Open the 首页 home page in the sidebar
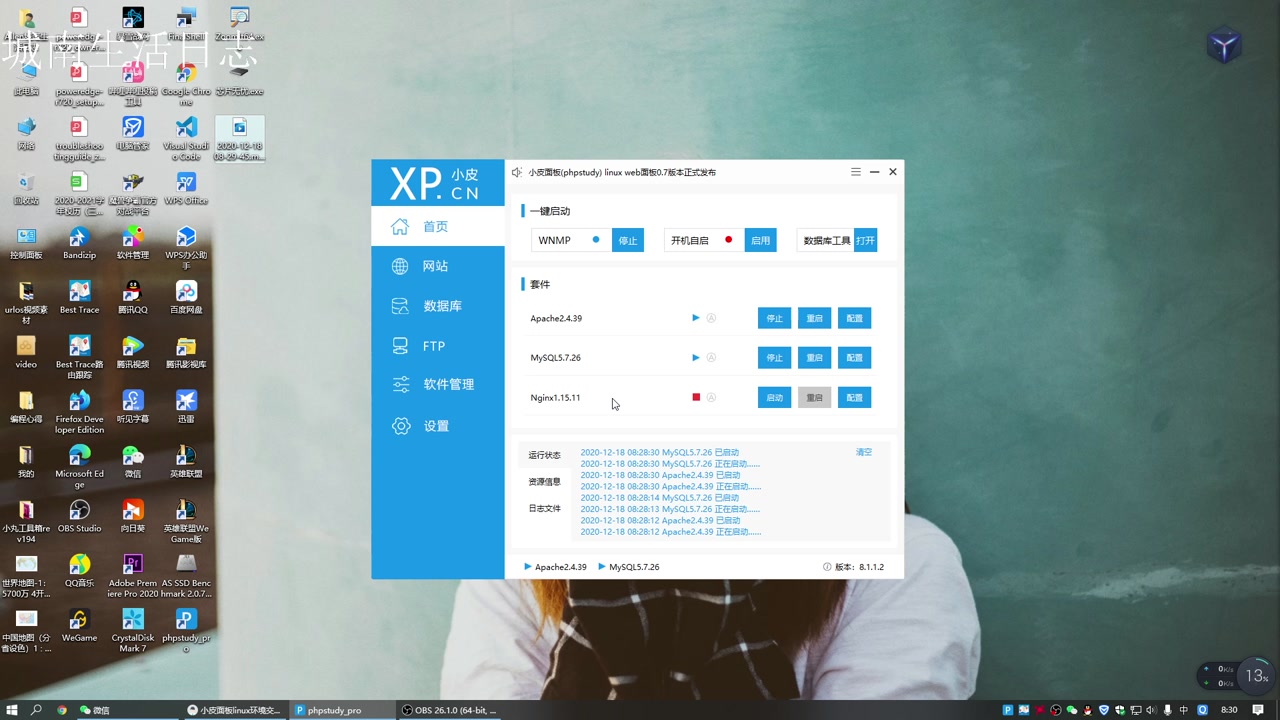The image size is (1280, 720). 437,227
